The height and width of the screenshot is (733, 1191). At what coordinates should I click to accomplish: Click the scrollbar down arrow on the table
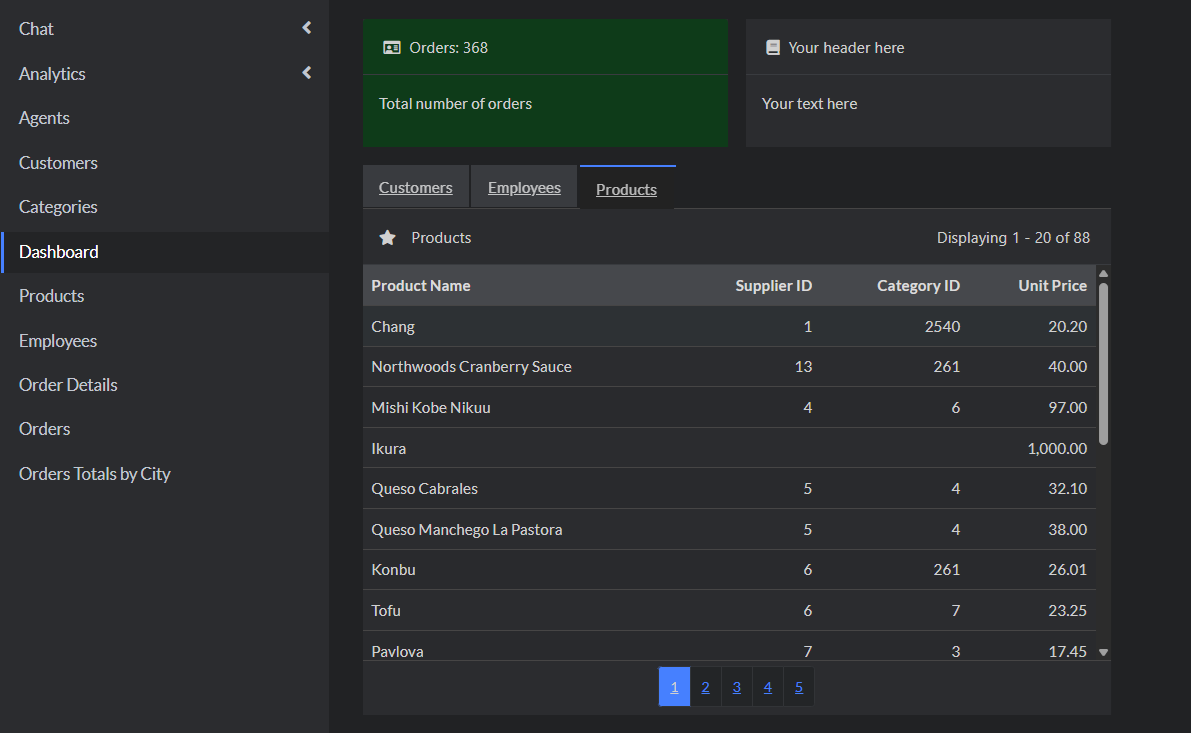coord(1103,651)
